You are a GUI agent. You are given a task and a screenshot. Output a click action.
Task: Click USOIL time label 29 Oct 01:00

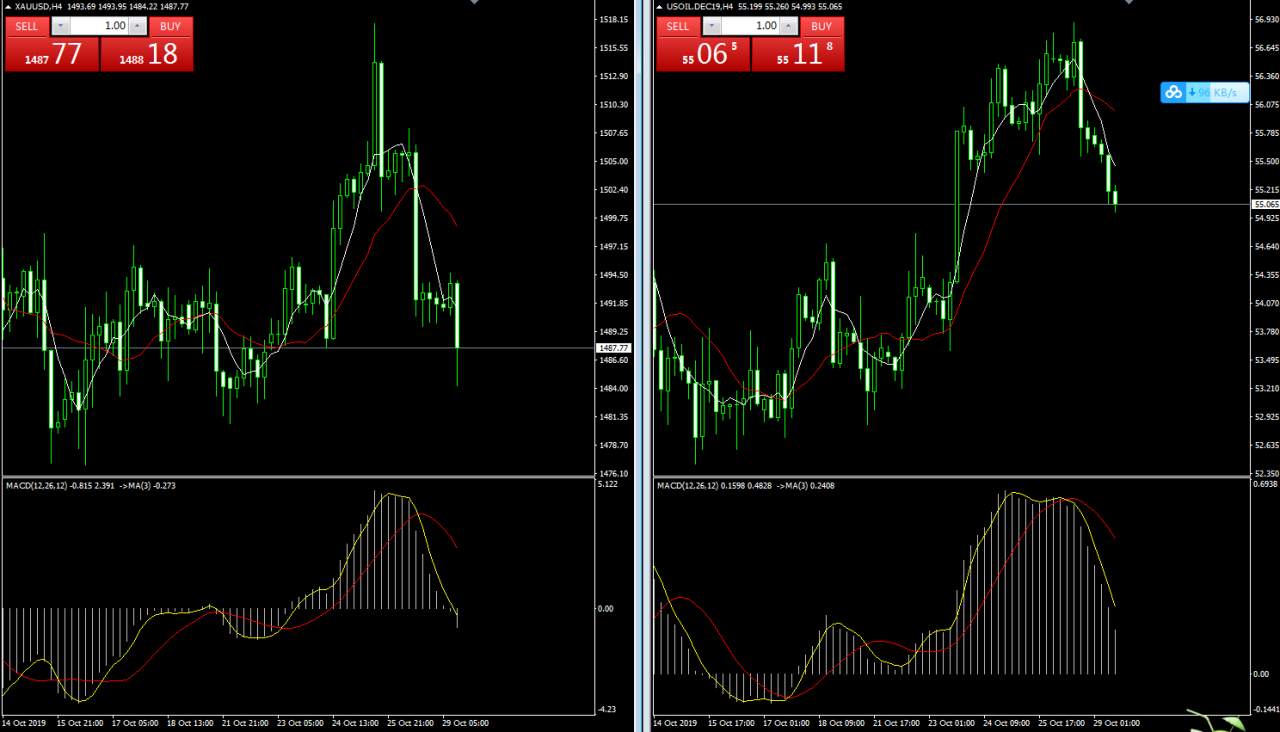[x=1115, y=722]
